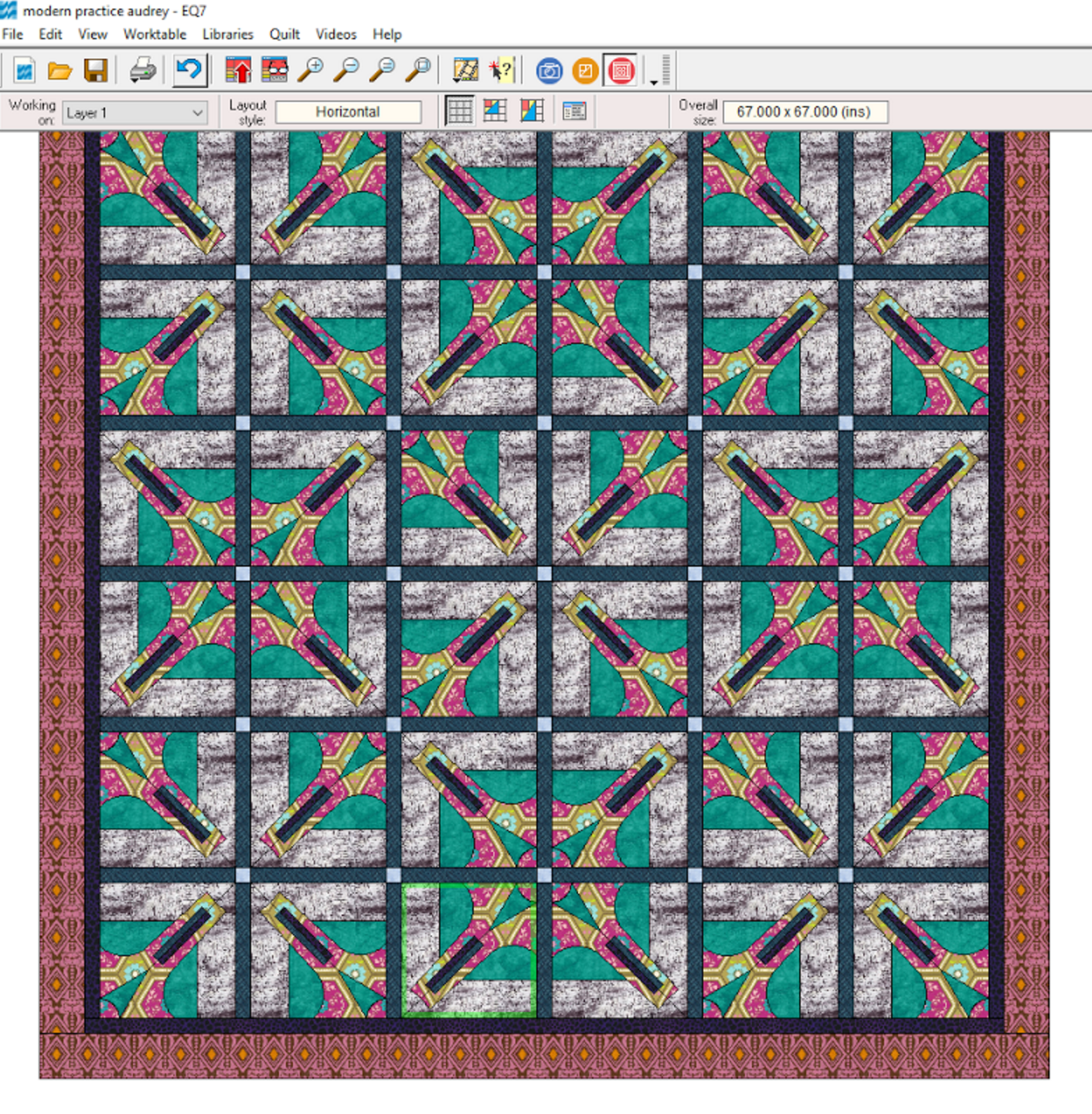The height and width of the screenshot is (1114, 1092).
Task: Click Add to Sketchbook red arrow icon
Action: tap(238, 71)
